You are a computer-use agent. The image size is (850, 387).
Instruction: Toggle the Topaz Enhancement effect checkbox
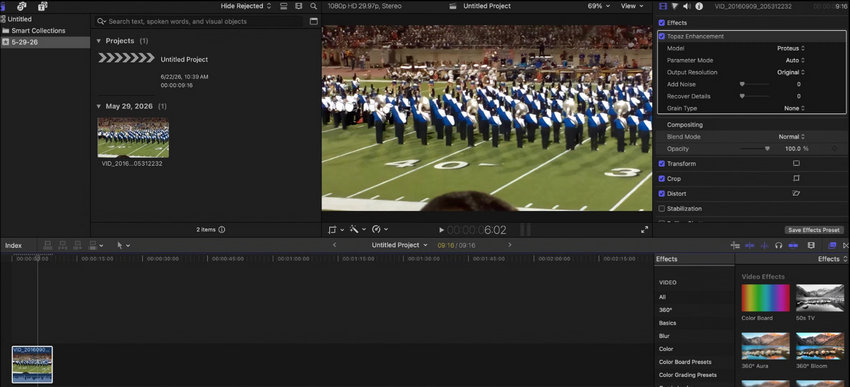(662, 36)
